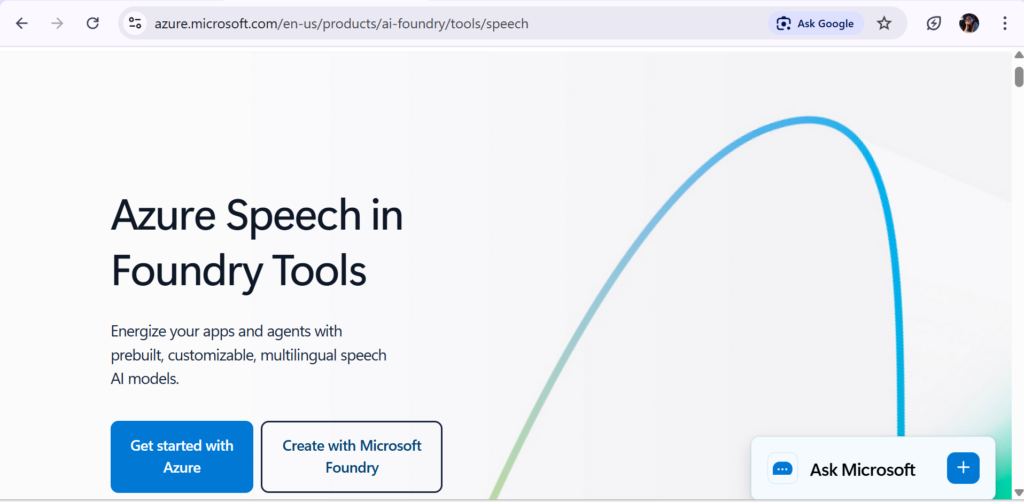Bookmark this page with the star icon

click(884, 24)
